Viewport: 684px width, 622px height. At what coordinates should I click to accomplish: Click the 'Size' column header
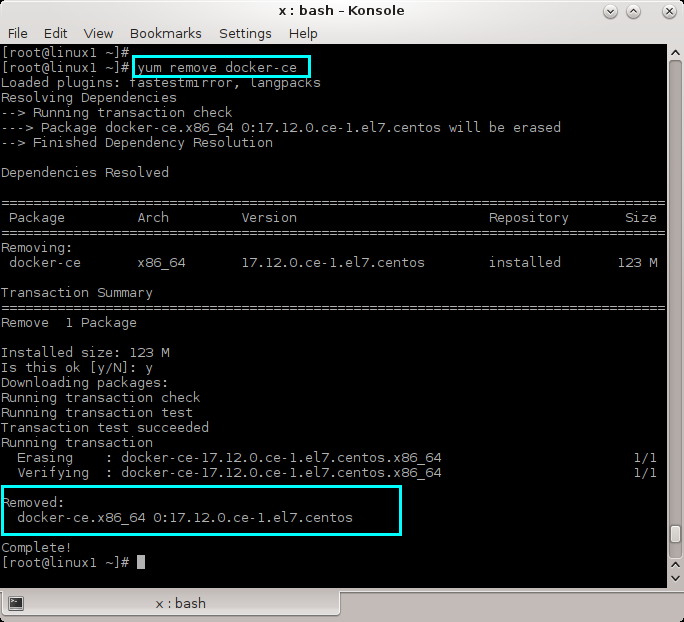(x=641, y=217)
